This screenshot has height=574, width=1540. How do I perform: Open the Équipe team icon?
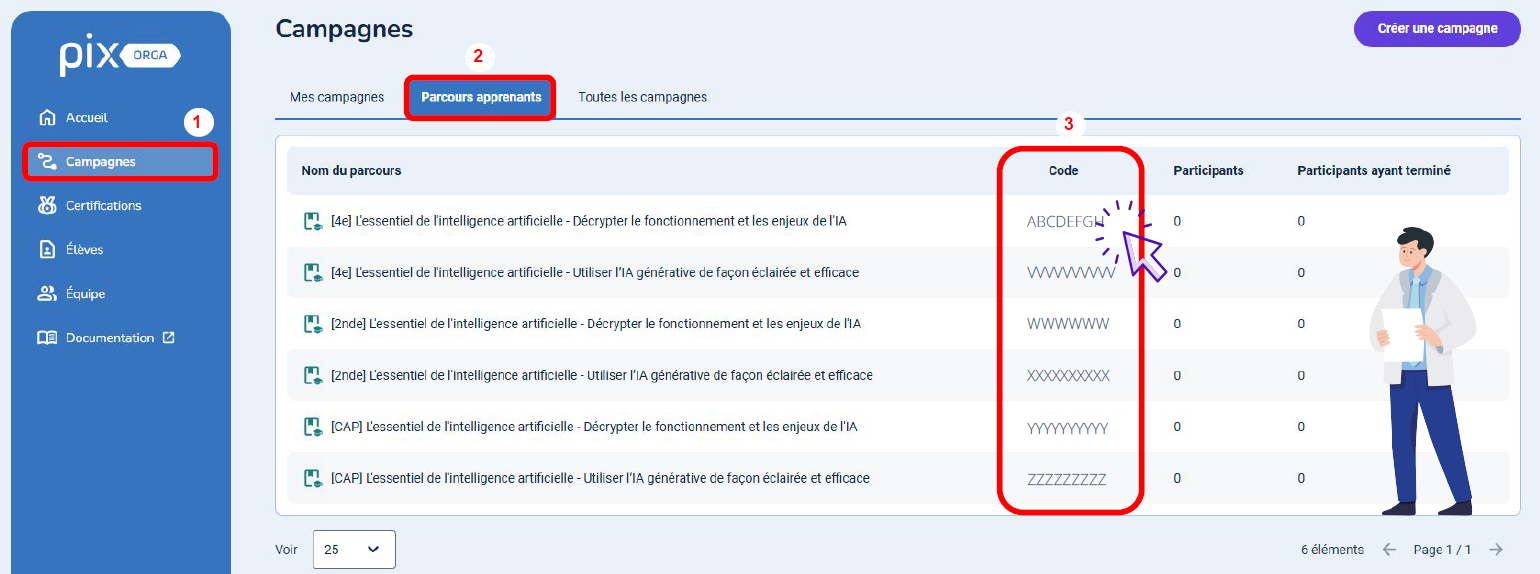pos(46,294)
